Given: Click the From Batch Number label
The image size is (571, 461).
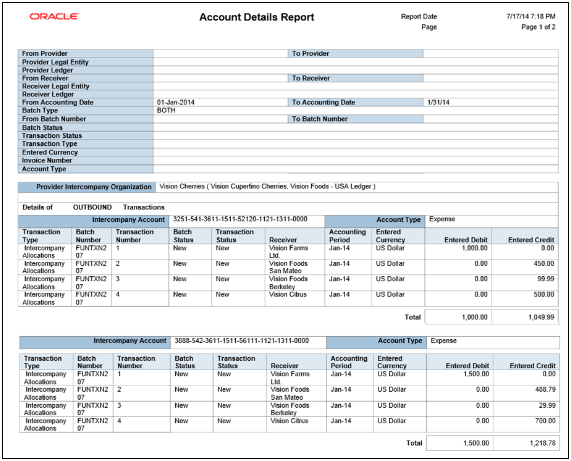Looking at the screenshot, I should click(54, 119).
